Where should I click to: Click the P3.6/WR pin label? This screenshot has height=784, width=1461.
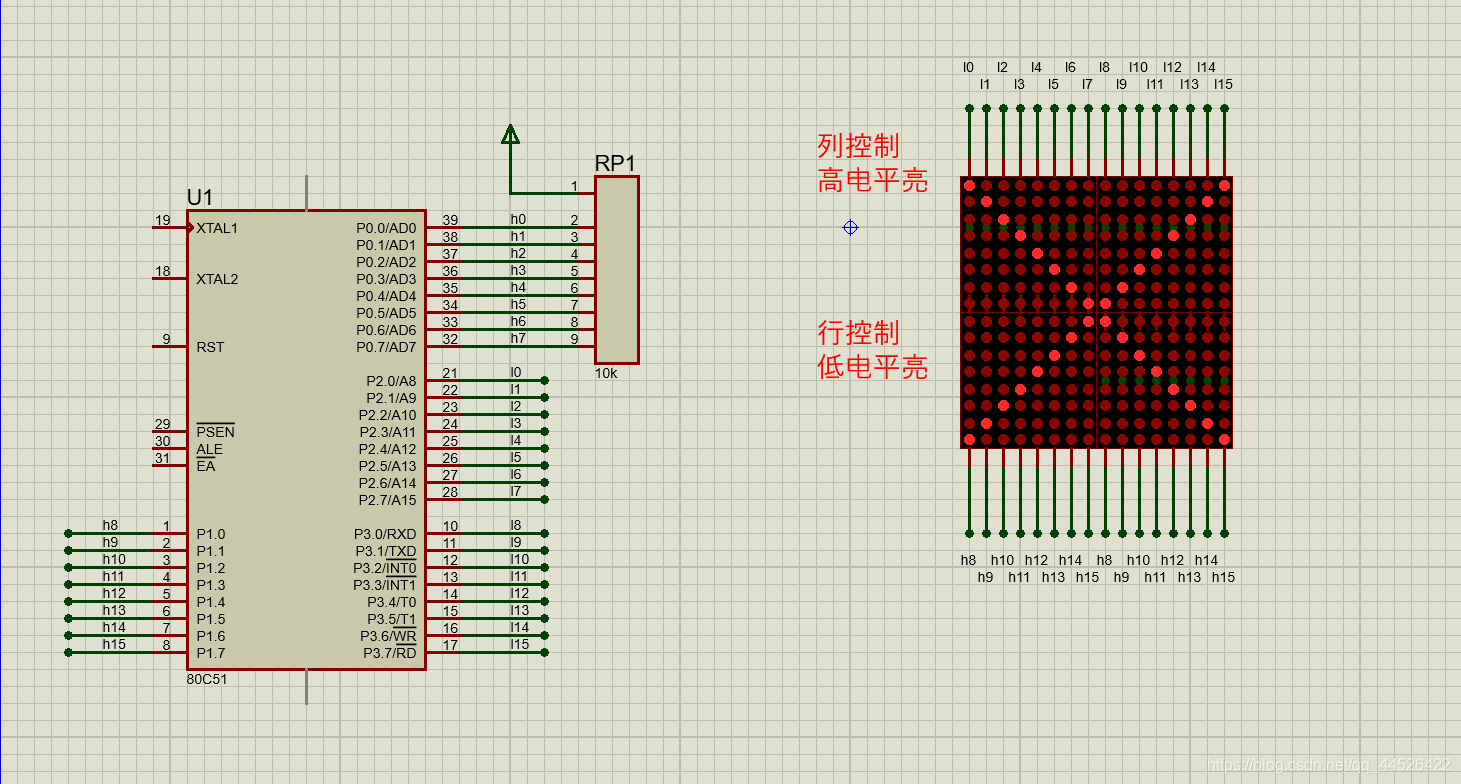pos(388,636)
